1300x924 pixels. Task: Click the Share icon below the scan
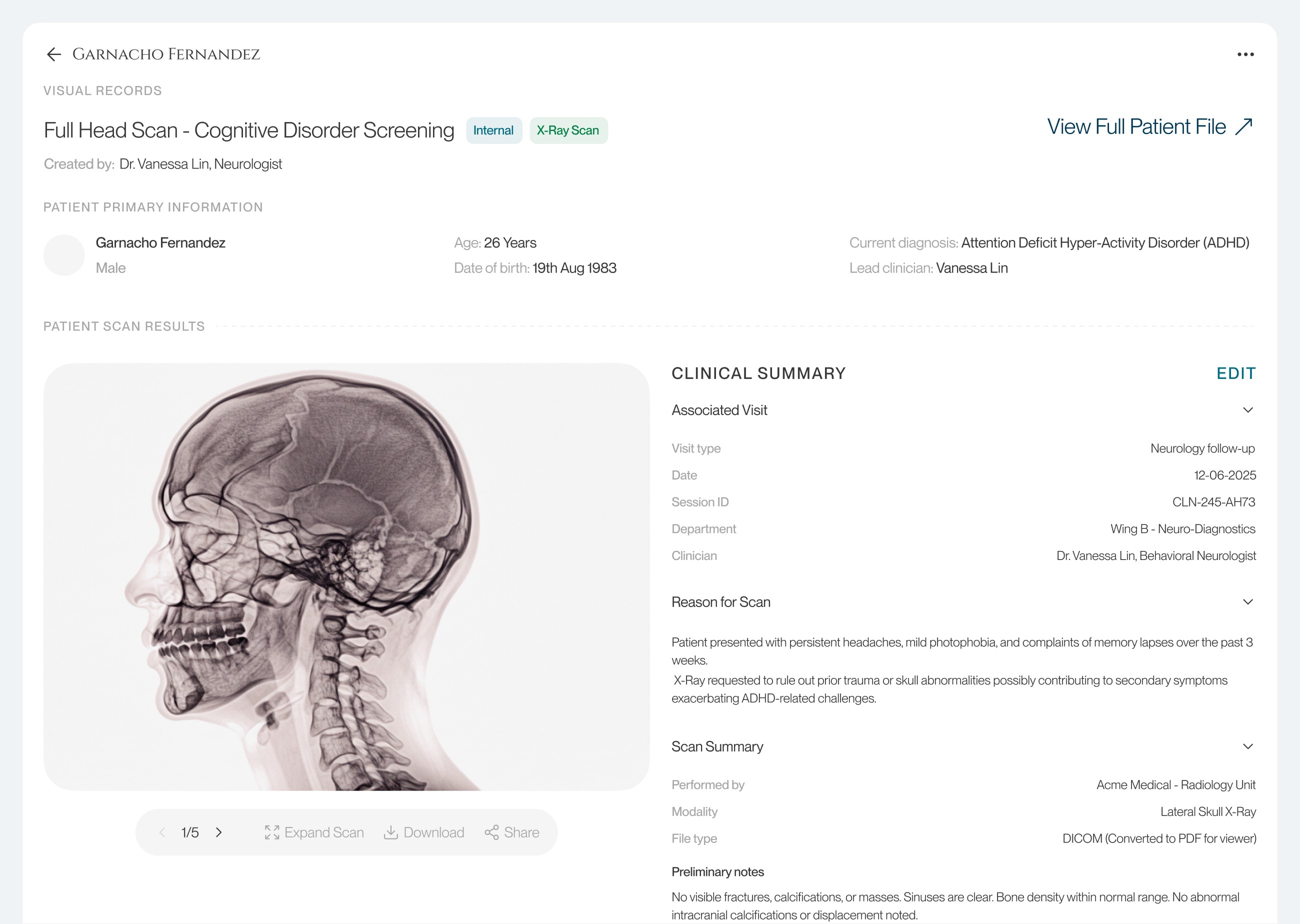pyautogui.click(x=491, y=832)
